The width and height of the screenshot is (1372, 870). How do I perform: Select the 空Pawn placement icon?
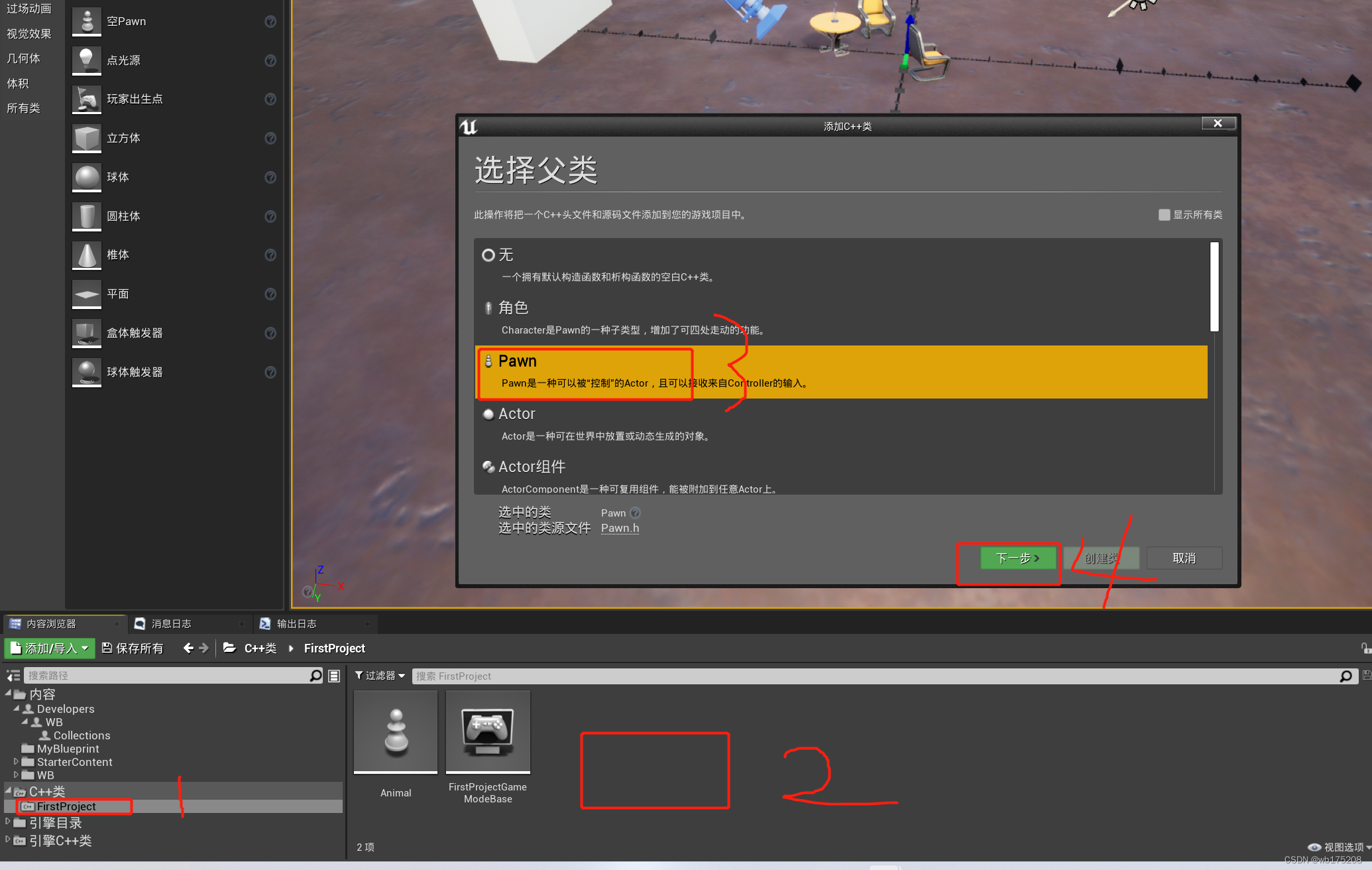86,21
